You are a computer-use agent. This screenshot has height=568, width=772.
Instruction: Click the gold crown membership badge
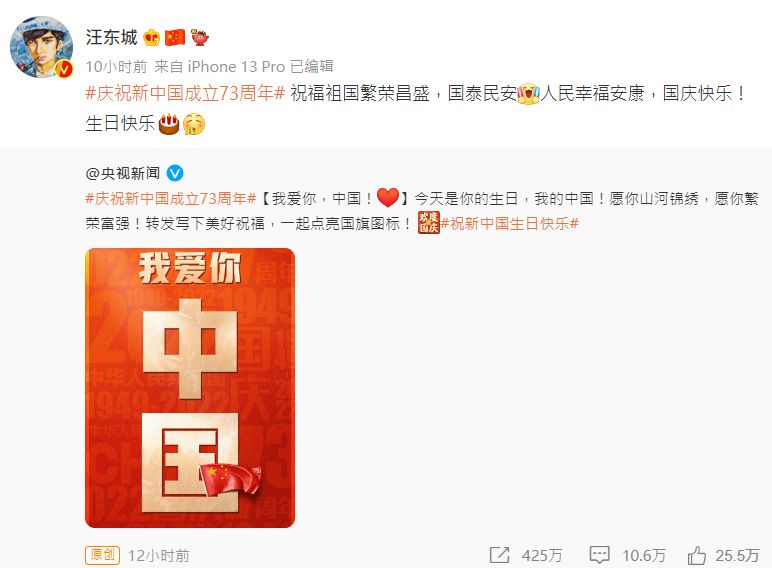point(151,37)
